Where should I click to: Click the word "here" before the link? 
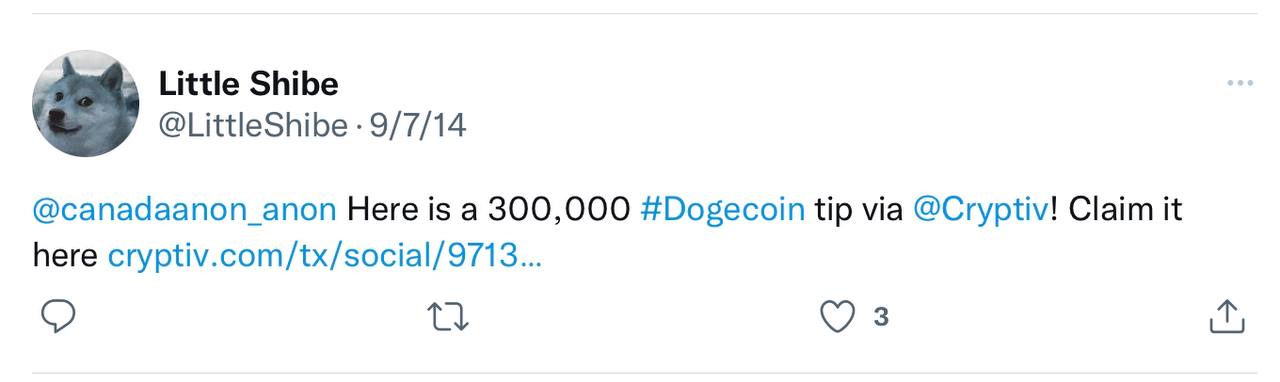pyautogui.click(x=66, y=256)
